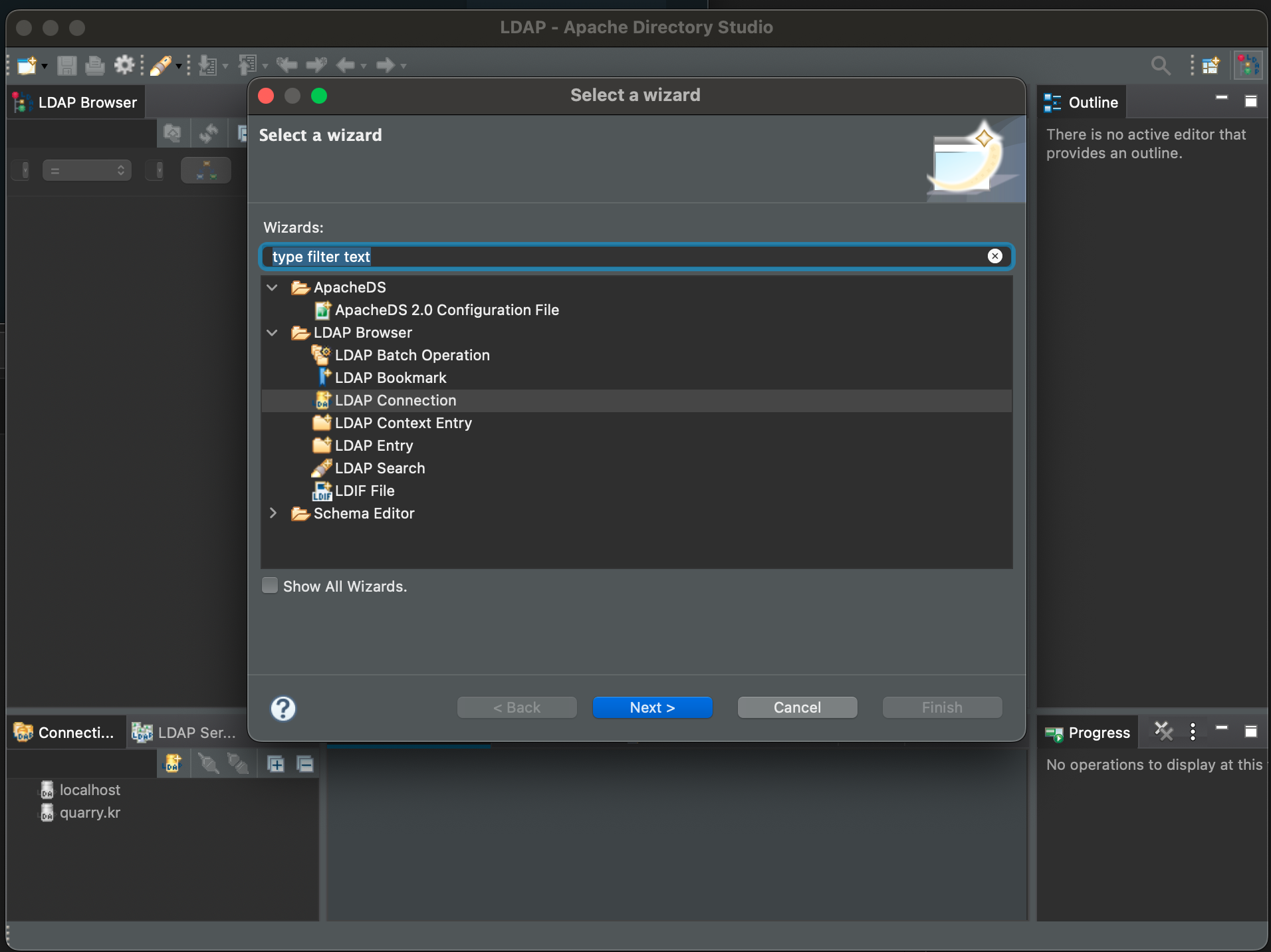
Task: Click the magnifier search icon top right
Action: coord(1160,65)
